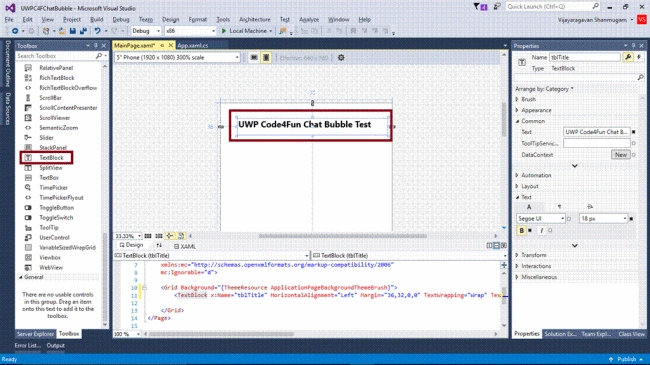
Task: Click horizontal split view icon
Action: pos(497,246)
